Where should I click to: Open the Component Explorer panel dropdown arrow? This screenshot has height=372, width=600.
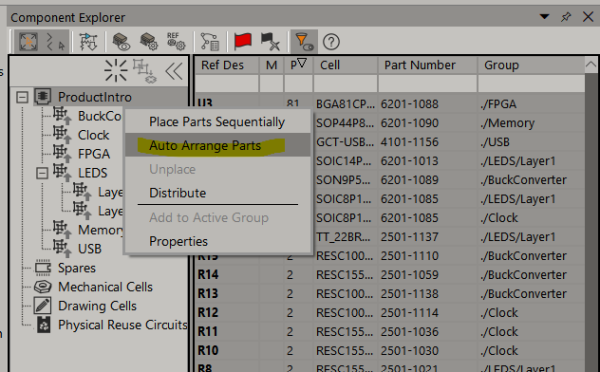pyautogui.click(x=544, y=17)
